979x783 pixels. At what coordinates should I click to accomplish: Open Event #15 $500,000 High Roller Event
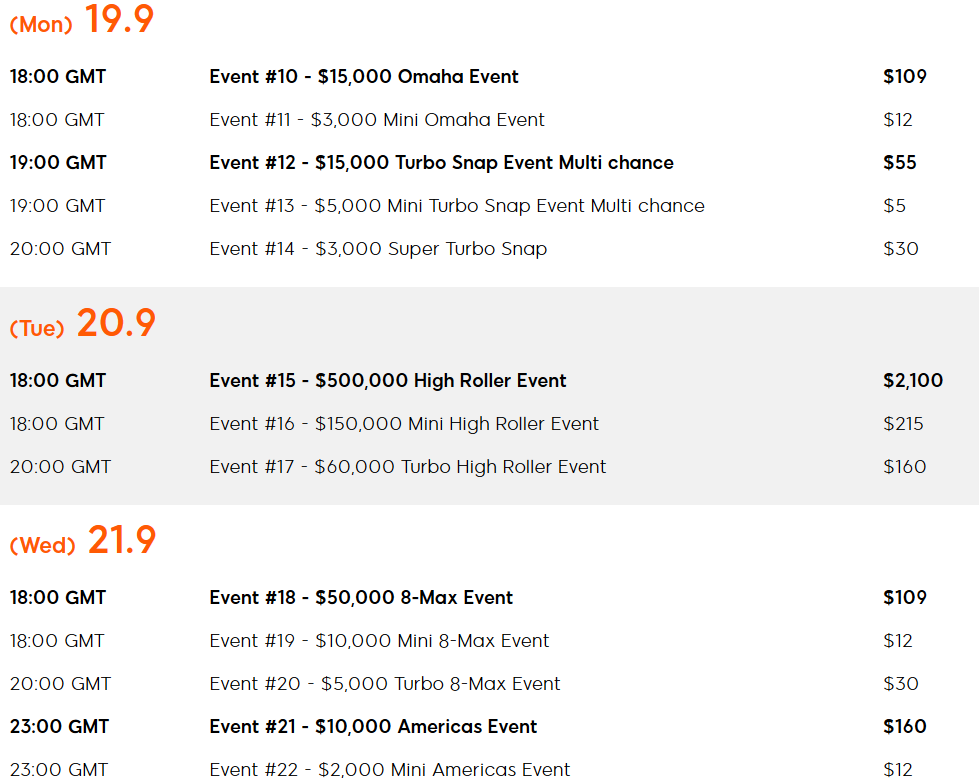click(x=388, y=381)
